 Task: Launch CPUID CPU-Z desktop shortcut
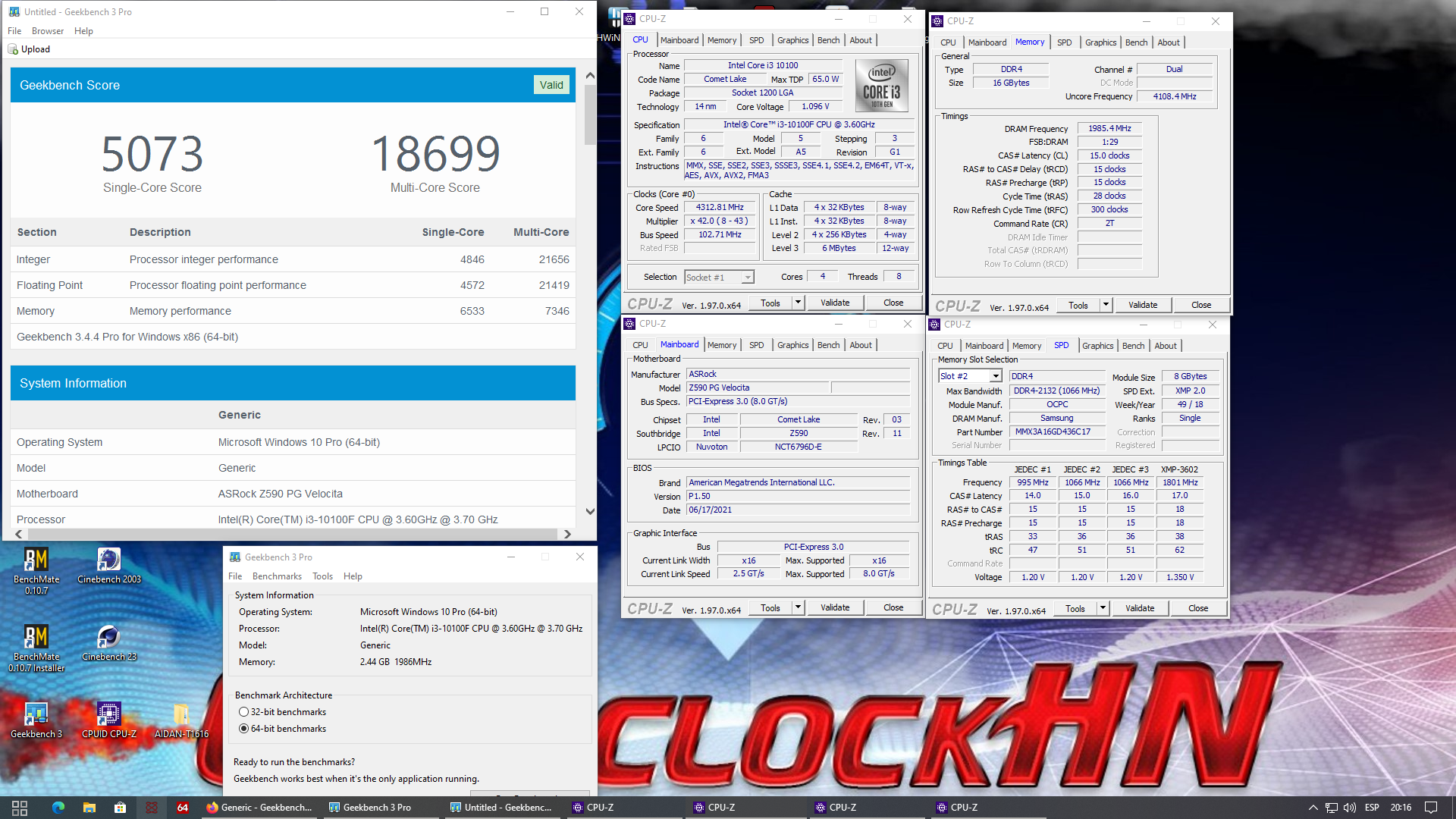pos(109,720)
